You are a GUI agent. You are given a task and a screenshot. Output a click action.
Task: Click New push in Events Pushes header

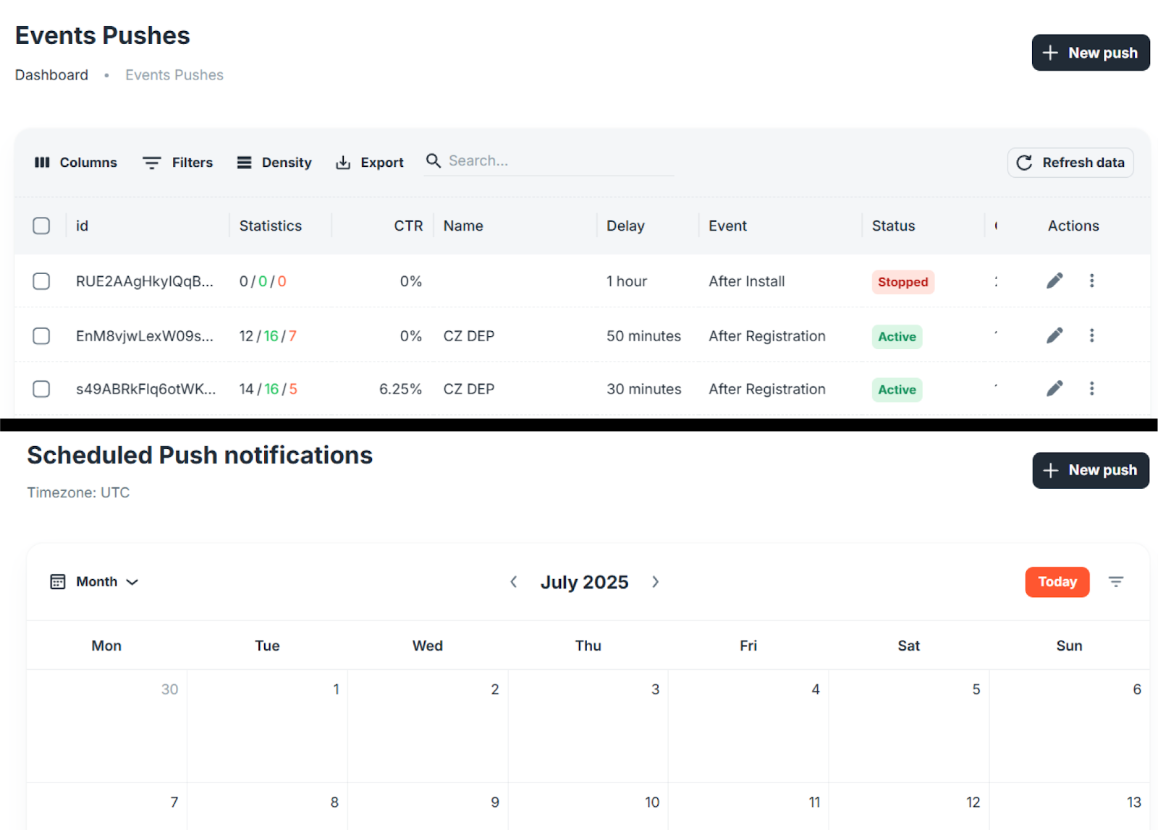(1090, 52)
